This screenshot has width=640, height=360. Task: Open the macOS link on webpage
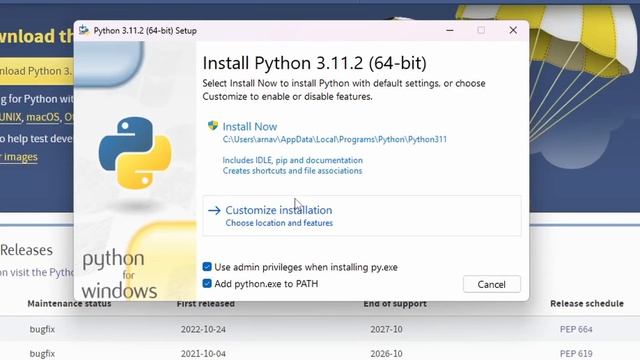pos(43,118)
